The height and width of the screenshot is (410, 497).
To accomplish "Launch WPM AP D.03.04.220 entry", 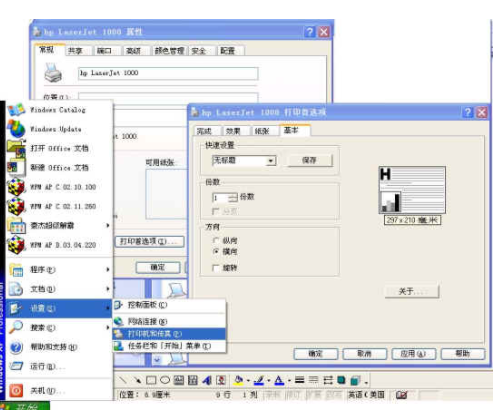I will click(59, 245).
